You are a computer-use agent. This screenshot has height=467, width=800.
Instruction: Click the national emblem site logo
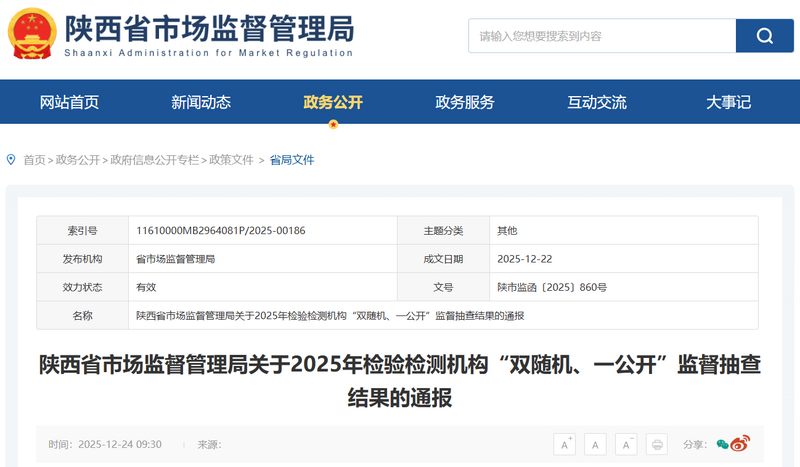(x=32, y=37)
